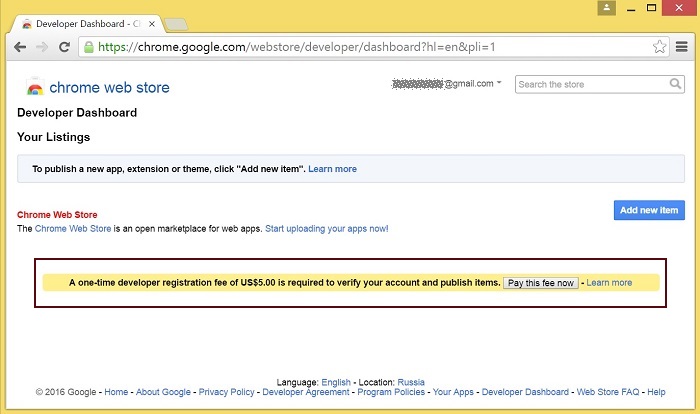The width and height of the screenshot is (700, 414).
Task: Open the Developer Agreement footer link
Action: [306, 392]
